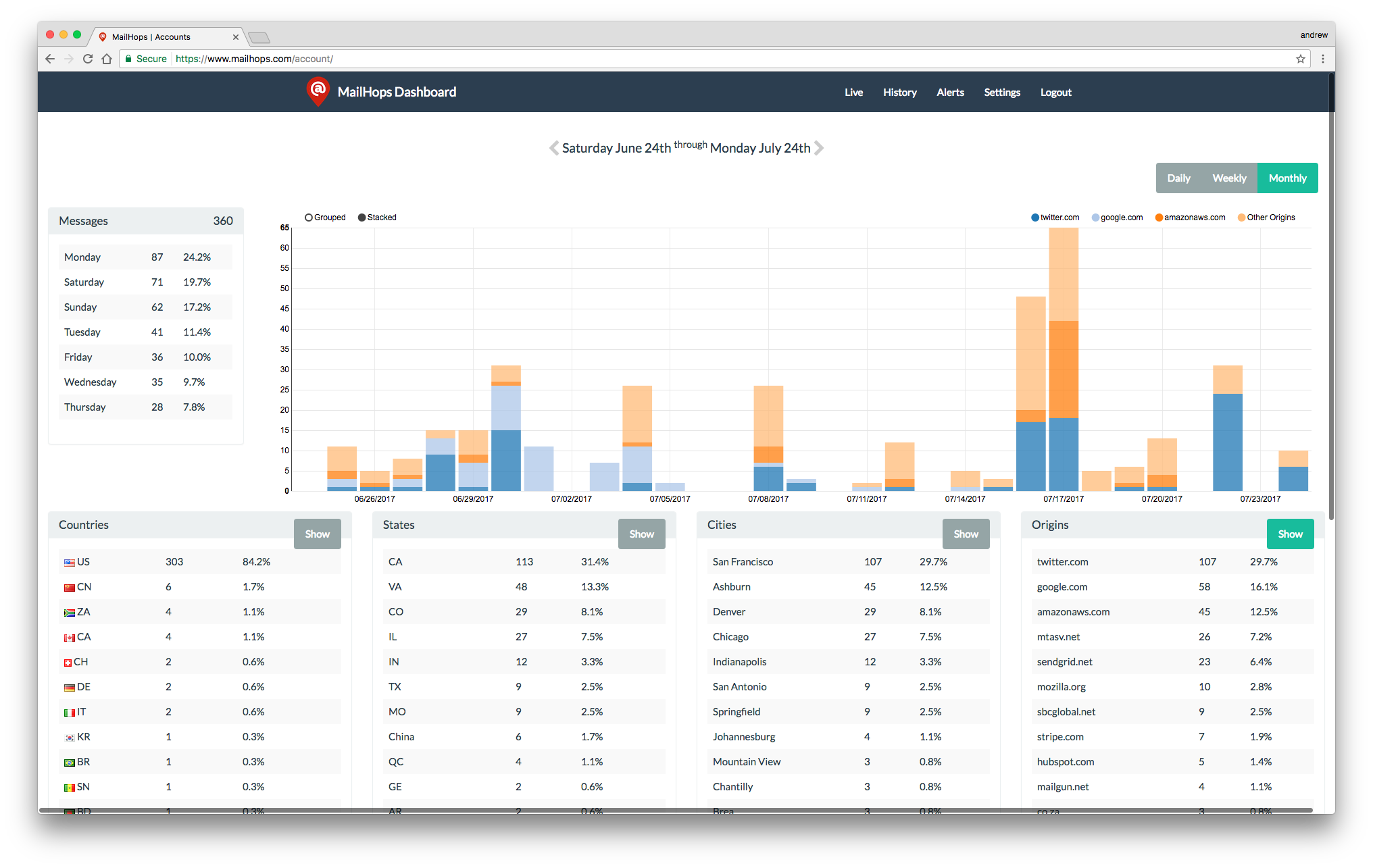Click mozilla.org in Origins list

[1062, 687]
